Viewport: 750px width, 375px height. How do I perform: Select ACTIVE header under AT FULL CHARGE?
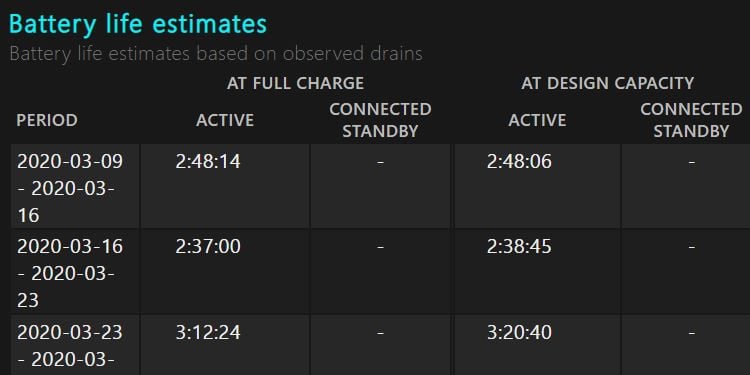point(225,120)
